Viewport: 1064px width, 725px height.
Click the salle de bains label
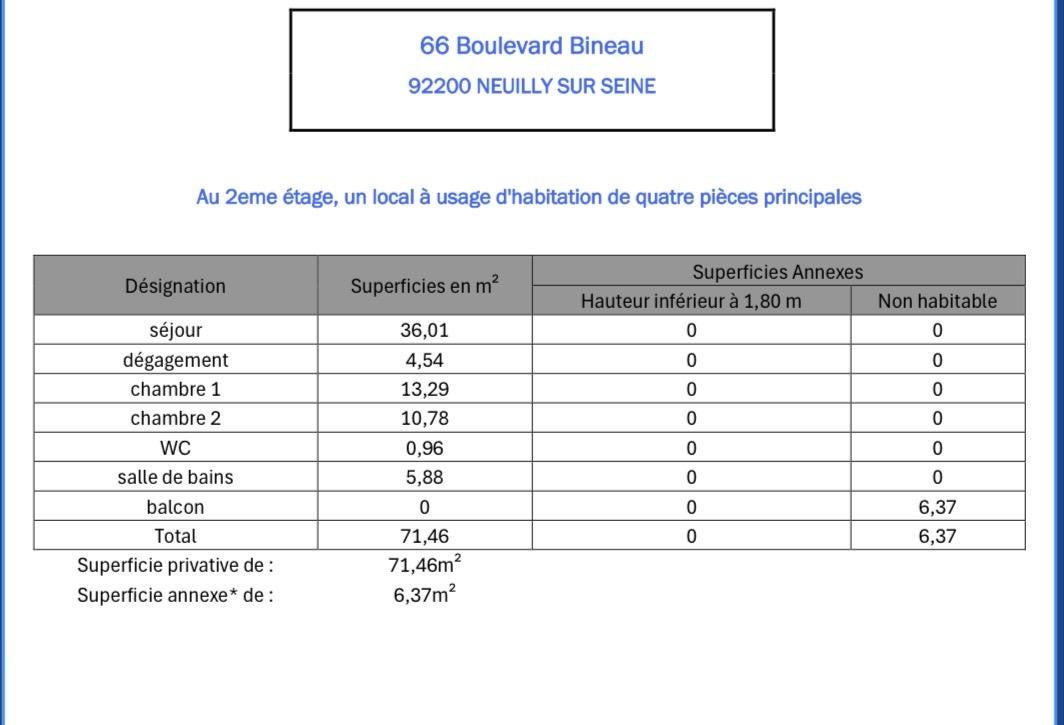(x=175, y=477)
